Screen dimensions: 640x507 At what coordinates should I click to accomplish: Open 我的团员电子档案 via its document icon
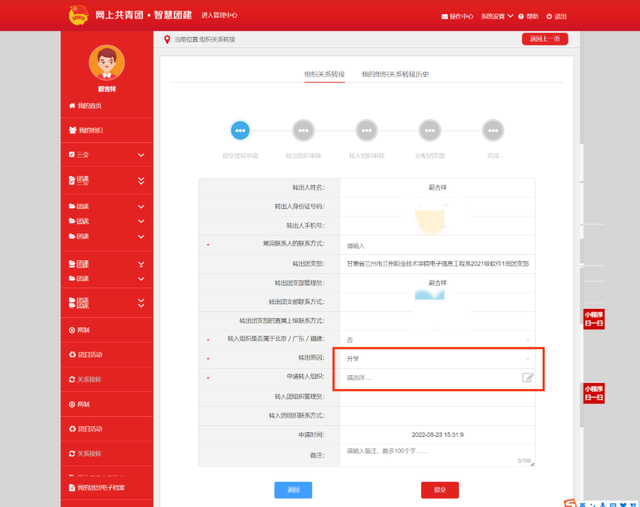(72, 487)
